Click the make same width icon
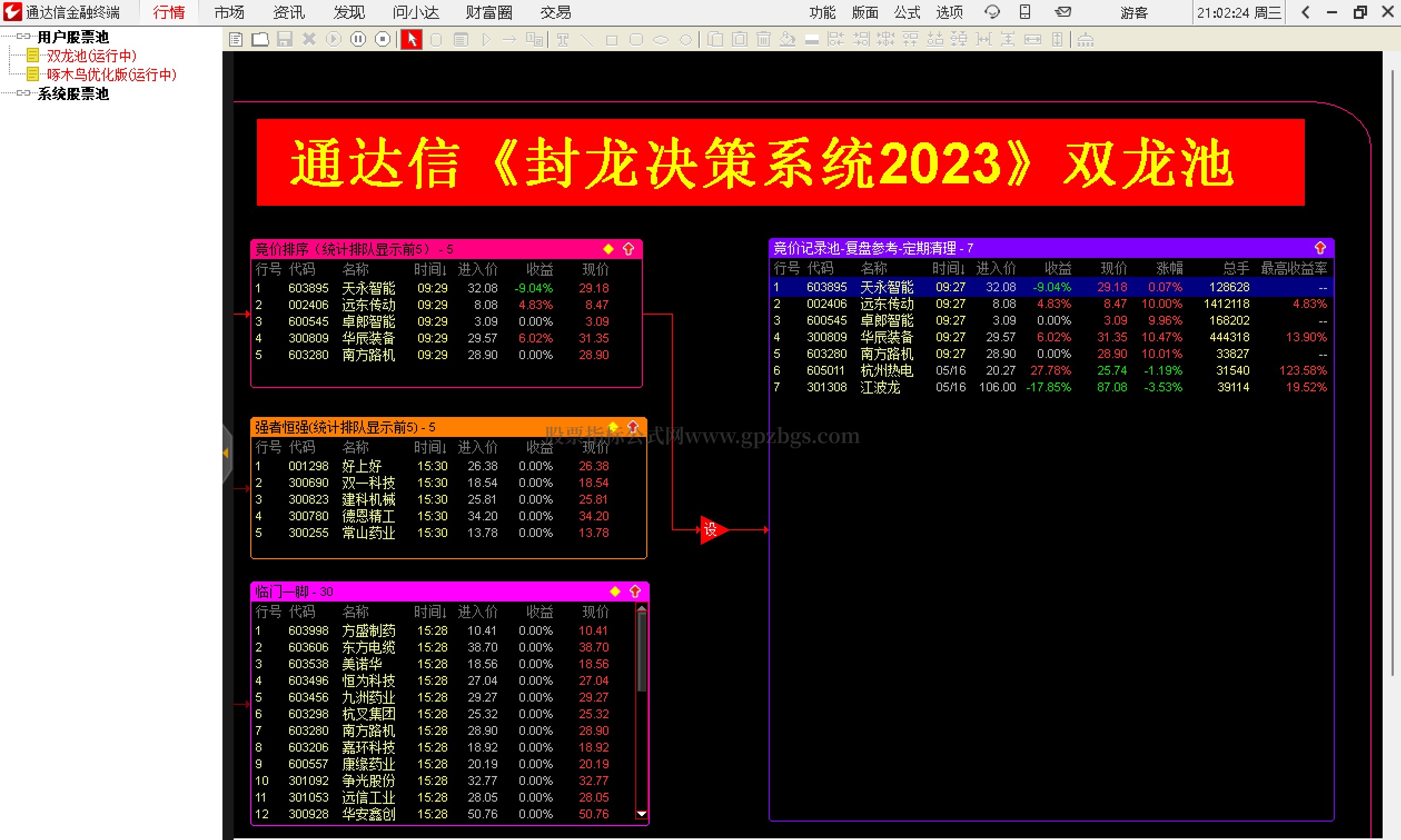The image size is (1401, 840). 1033,39
